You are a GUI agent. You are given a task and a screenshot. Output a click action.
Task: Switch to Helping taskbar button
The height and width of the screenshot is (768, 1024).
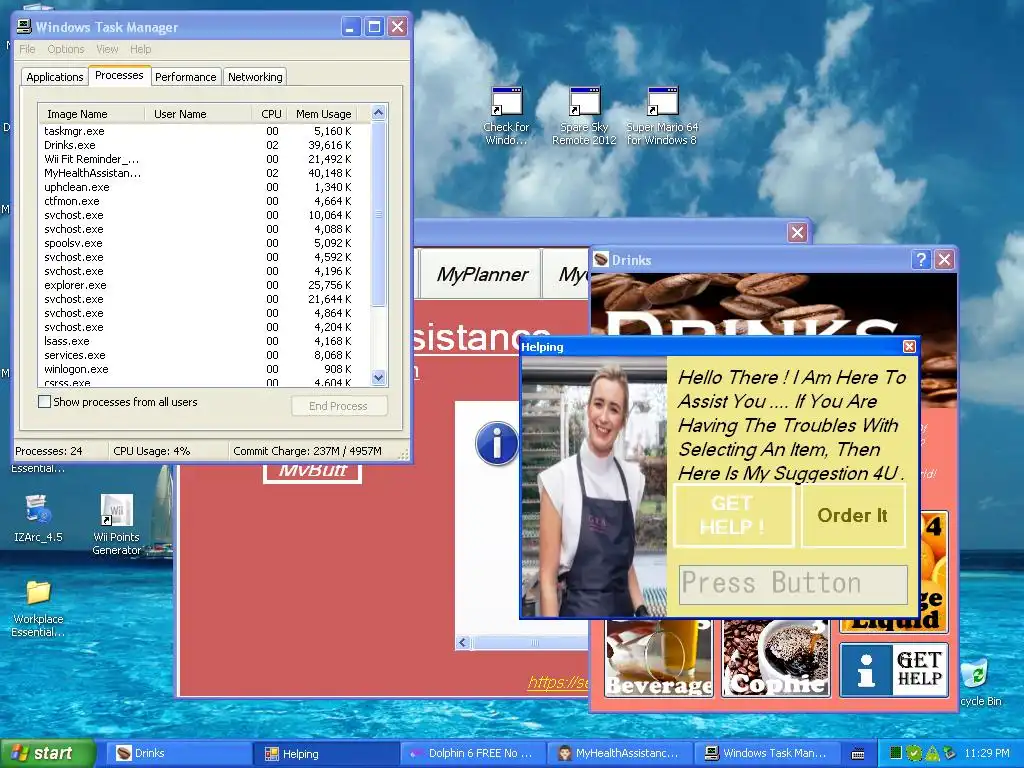[x=326, y=754]
